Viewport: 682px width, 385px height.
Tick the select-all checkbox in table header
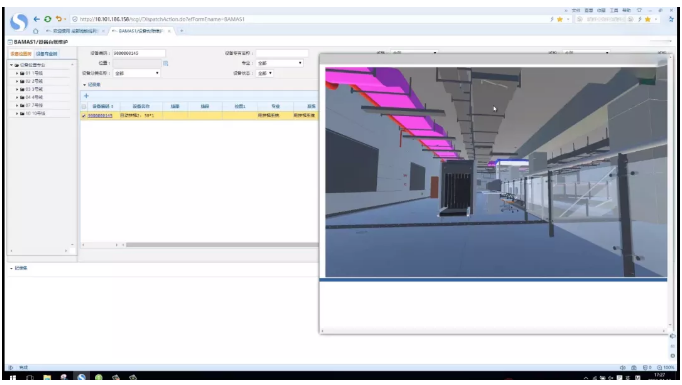(x=84, y=106)
